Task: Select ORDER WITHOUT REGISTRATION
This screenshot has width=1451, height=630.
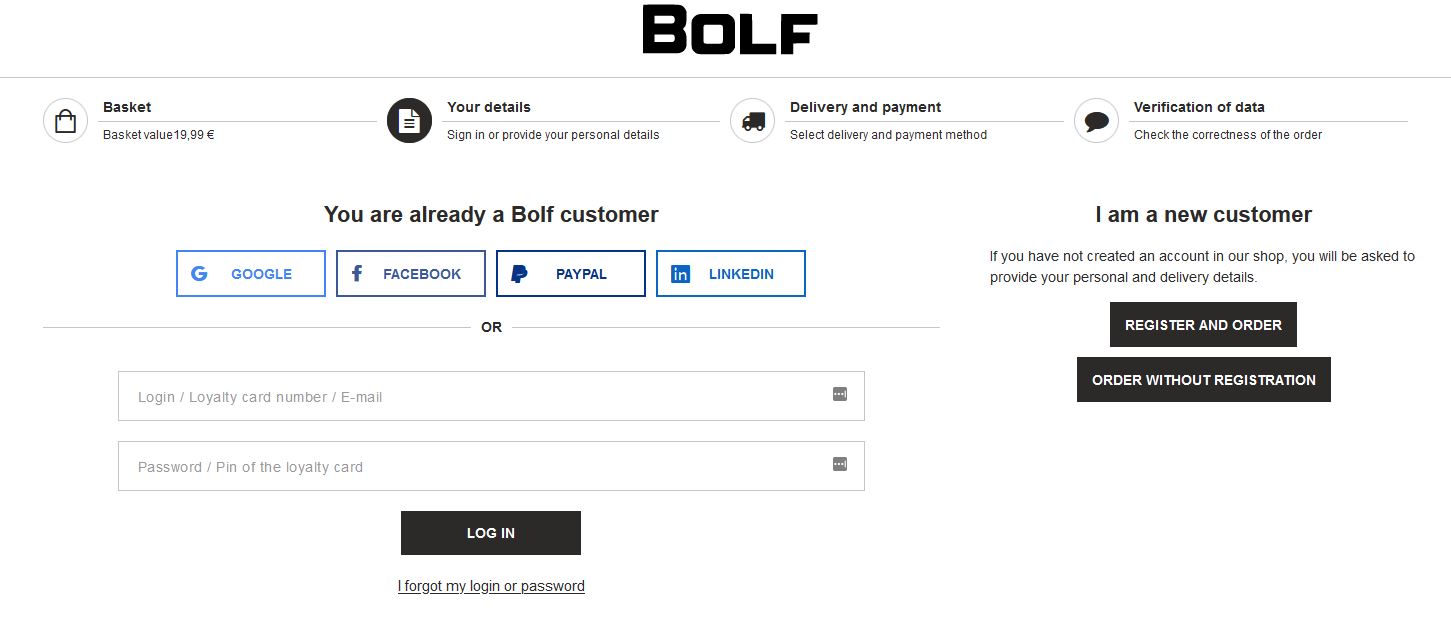Action: coord(1203,380)
